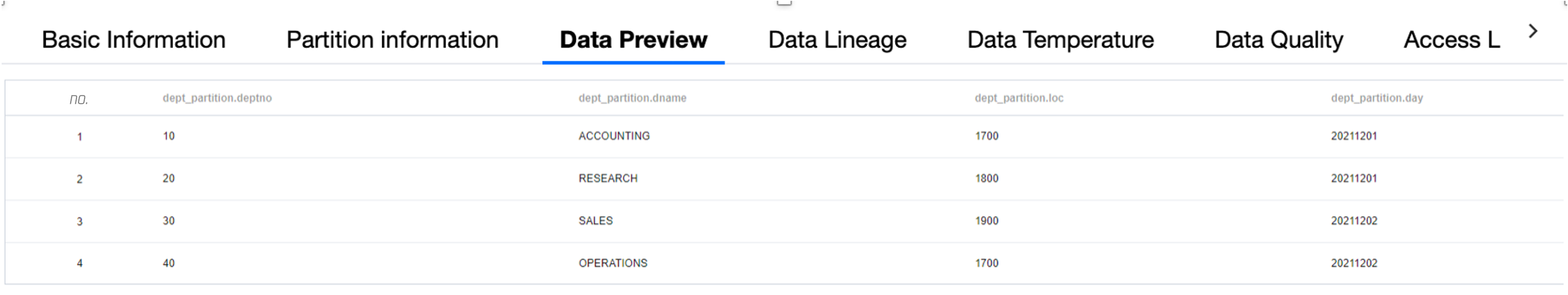Open the partially hidden Access L tab
Screen dimensions: 1568x295
[1451, 40]
